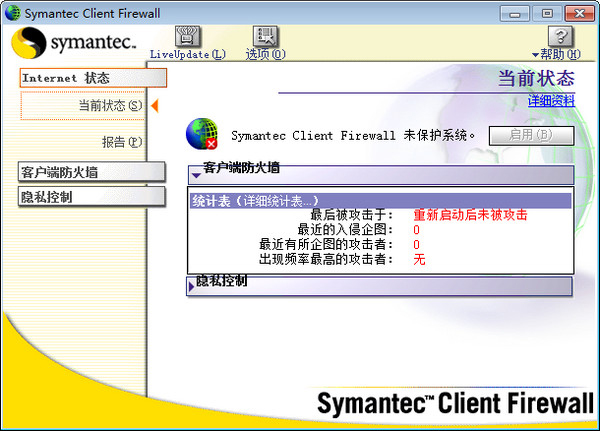Maximize the Symantec Client Firewall window
This screenshot has height=431, width=600.
click(x=547, y=14)
